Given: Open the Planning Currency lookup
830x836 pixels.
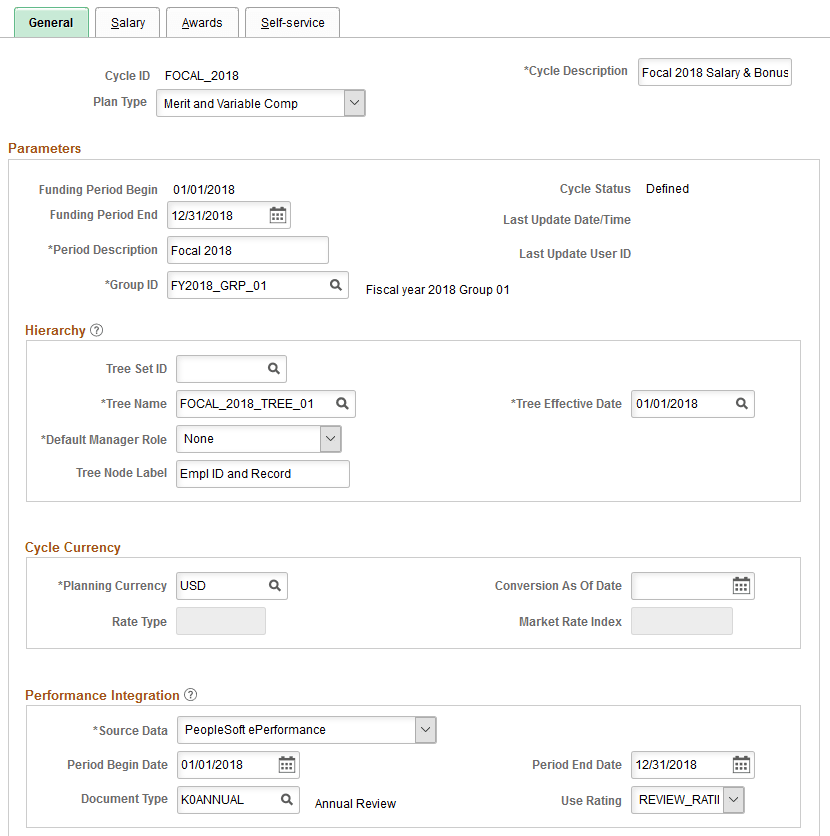Looking at the screenshot, I should [x=274, y=585].
